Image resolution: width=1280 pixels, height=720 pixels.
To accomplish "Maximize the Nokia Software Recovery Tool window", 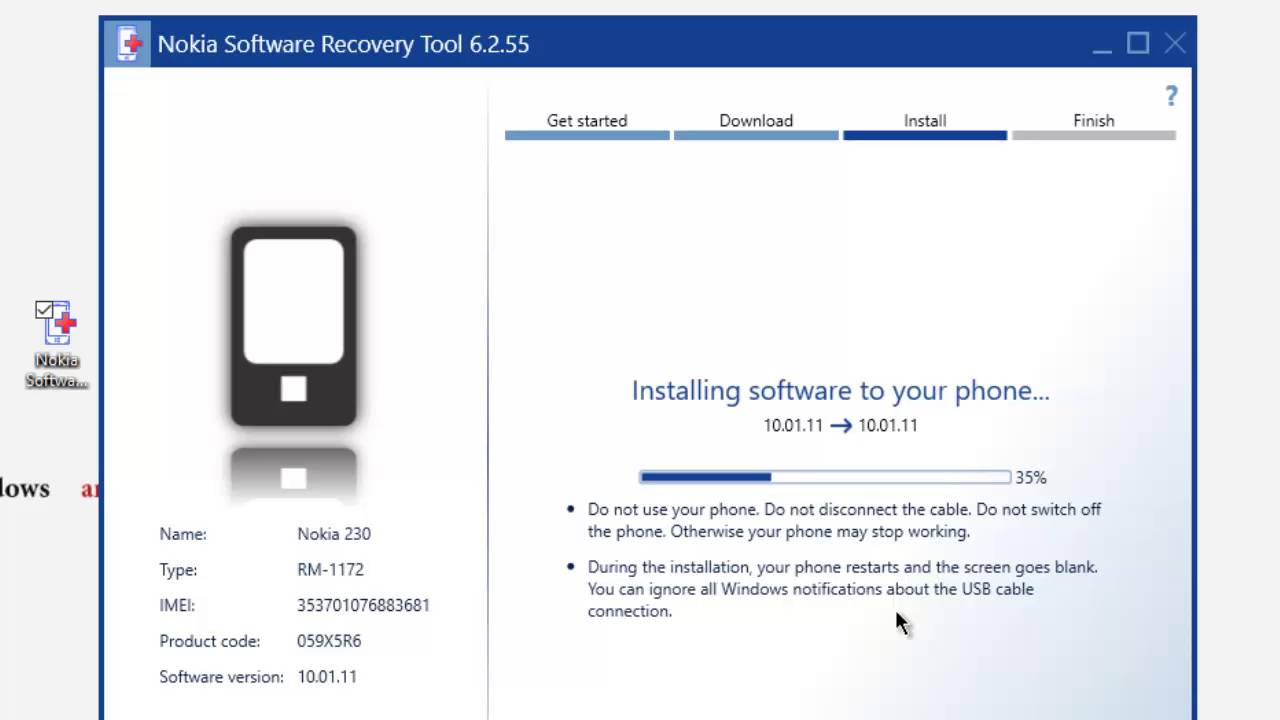I will (x=1138, y=43).
